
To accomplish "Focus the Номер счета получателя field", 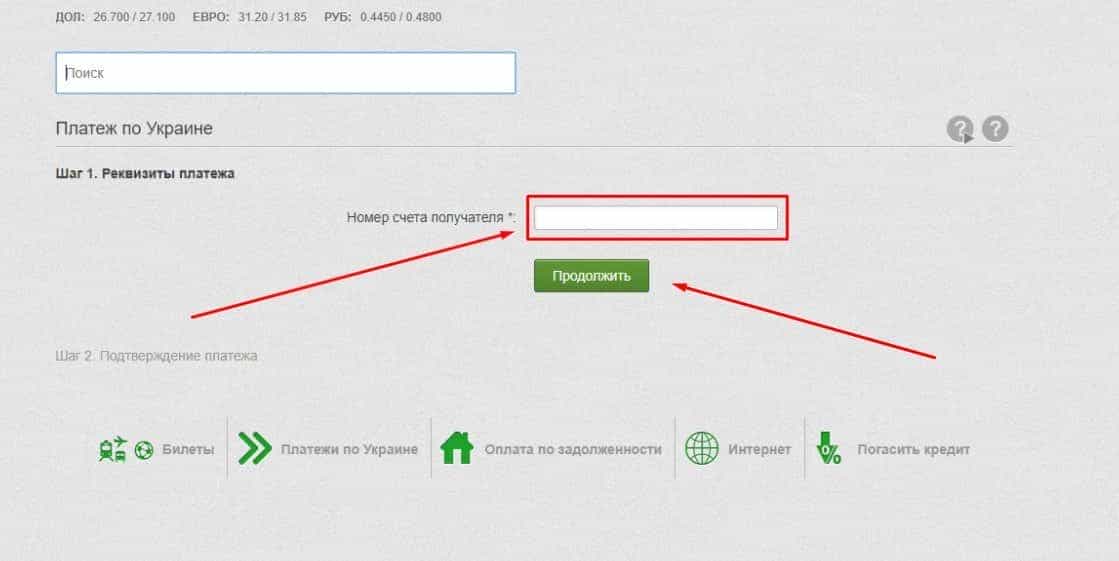I will point(655,218).
